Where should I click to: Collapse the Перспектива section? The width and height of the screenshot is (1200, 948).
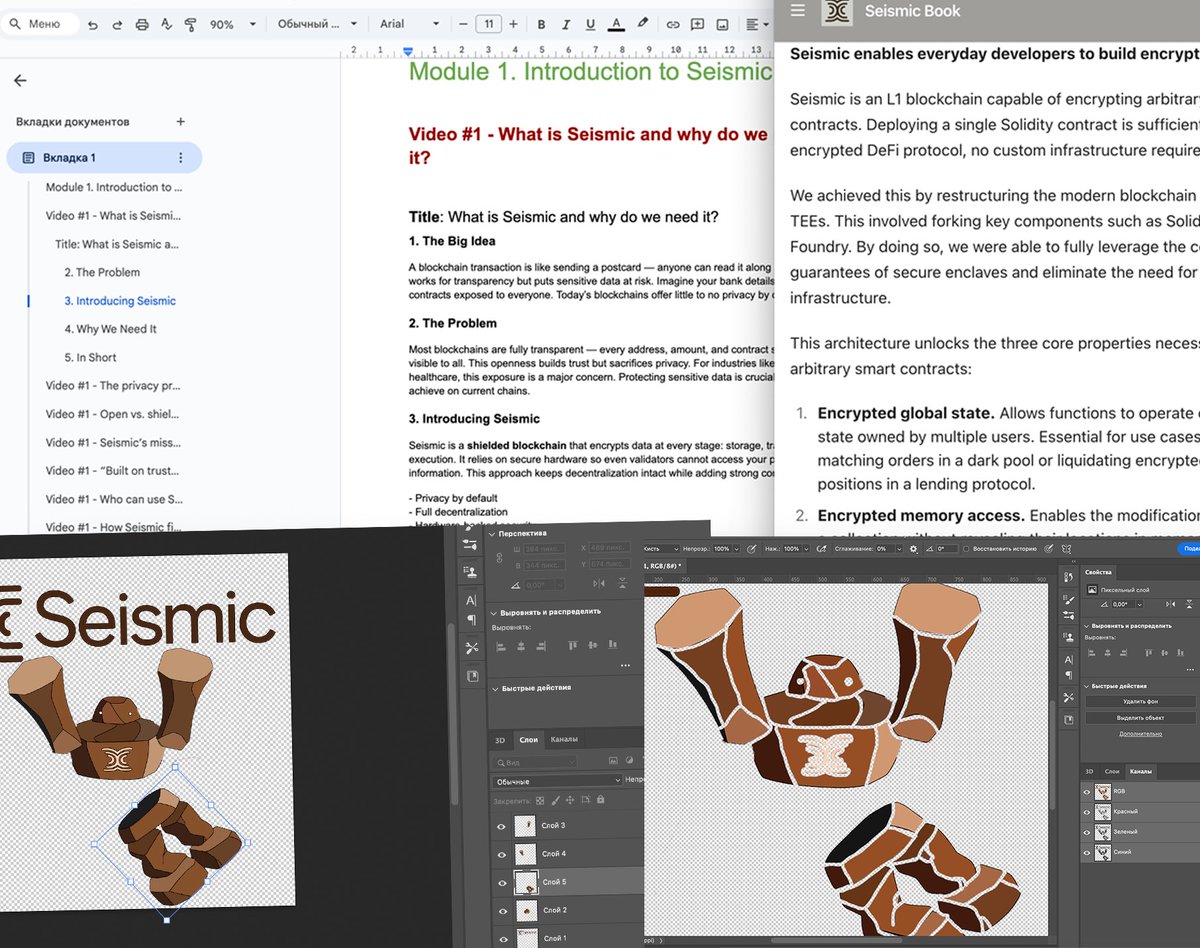tap(492, 534)
